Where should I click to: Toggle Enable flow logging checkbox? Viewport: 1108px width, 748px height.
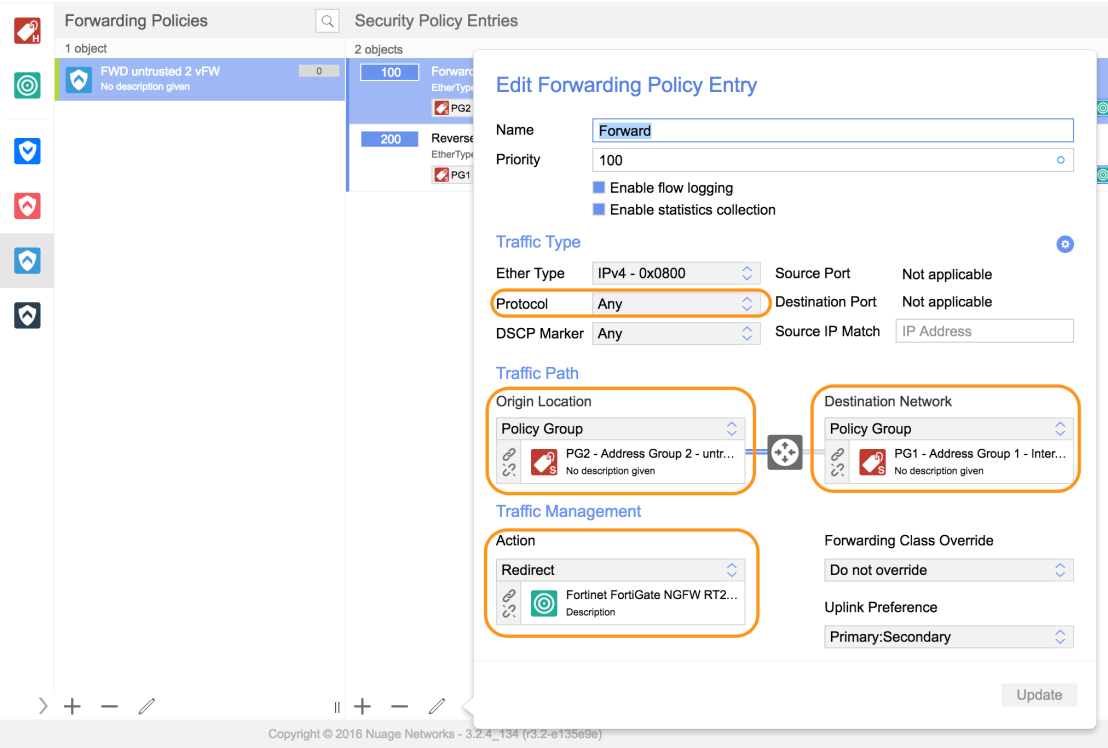coord(599,188)
